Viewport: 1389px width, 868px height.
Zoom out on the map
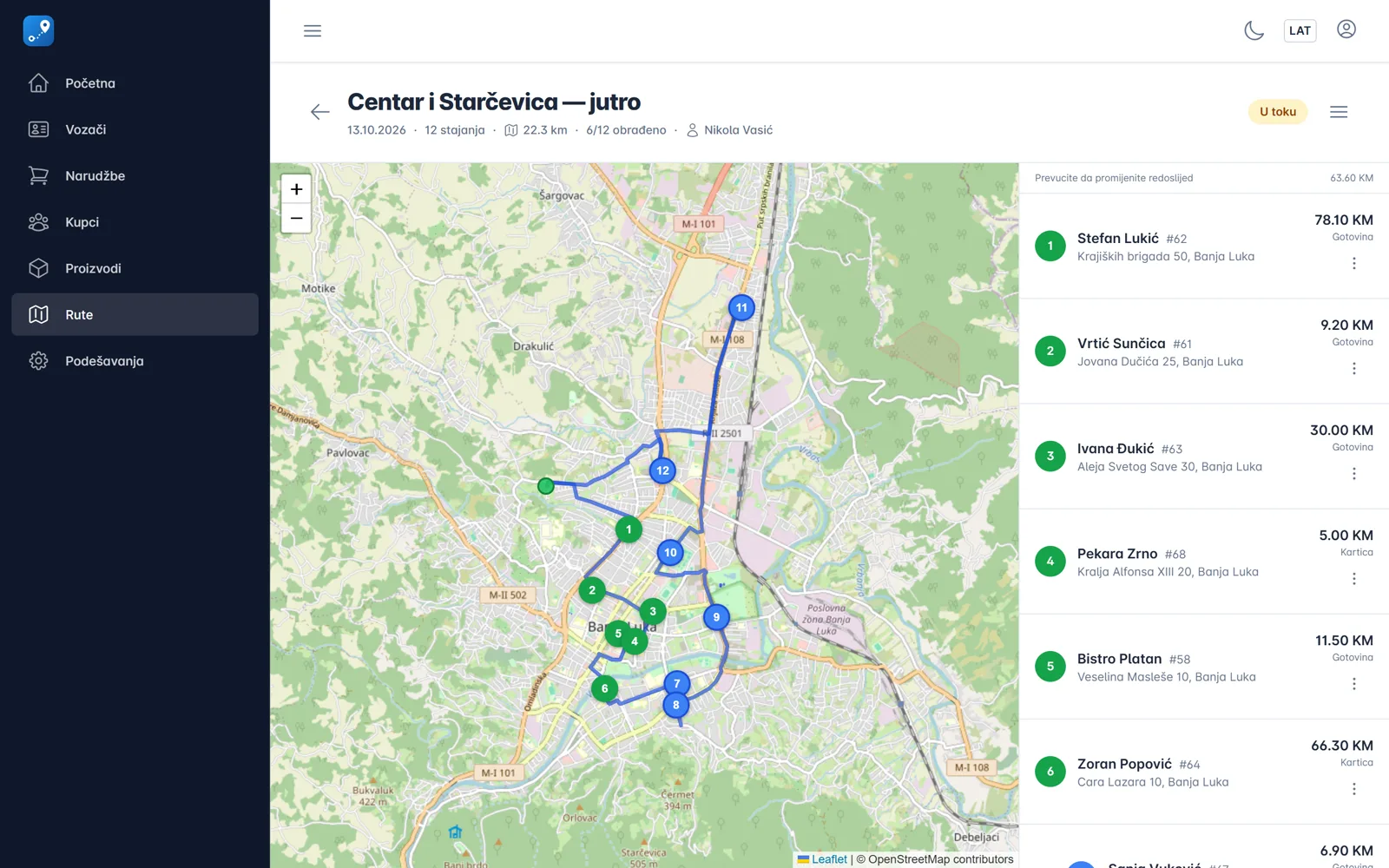point(296,218)
